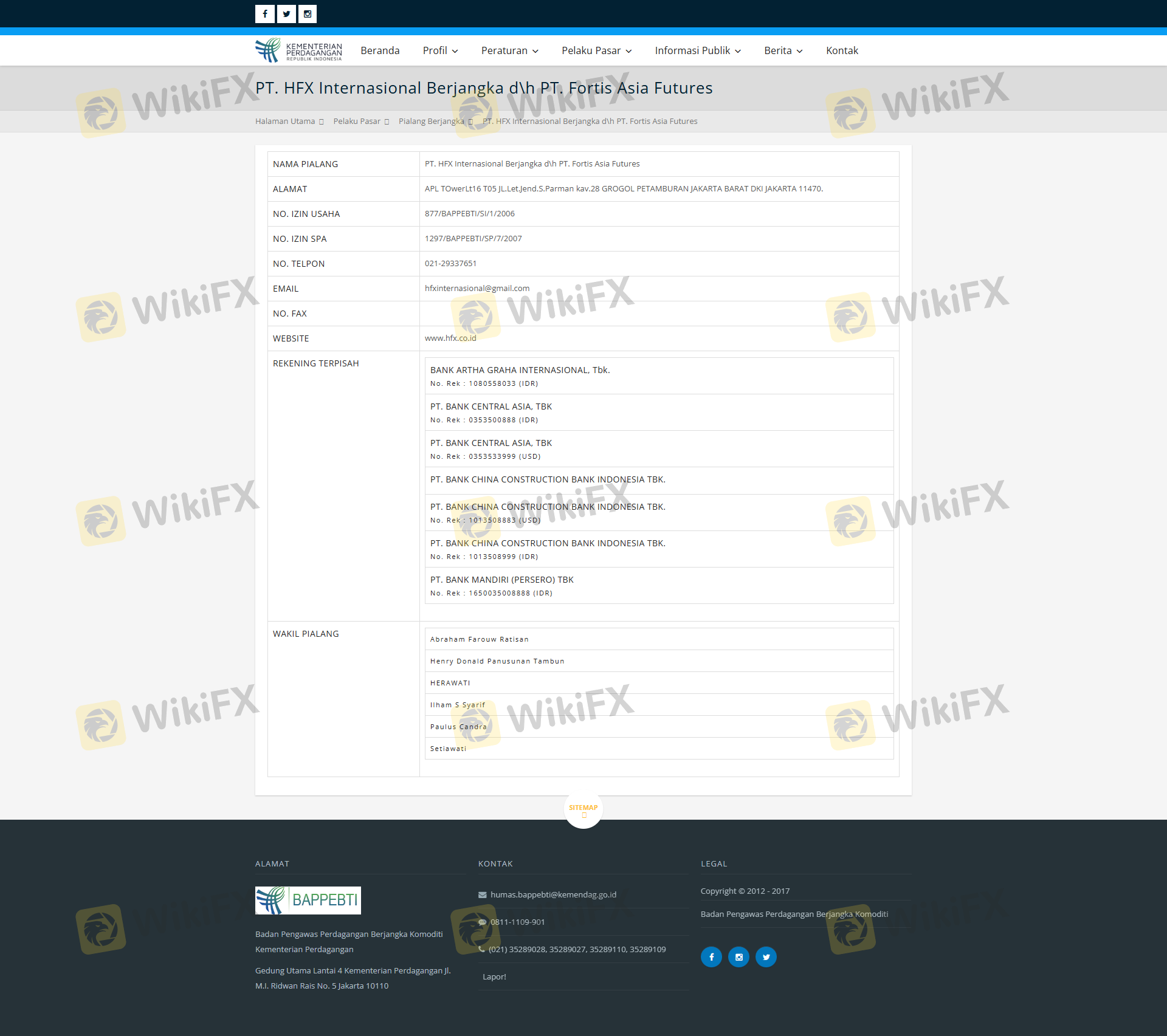Image resolution: width=1167 pixels, height=1036 pixels.
Task: Expand the Pelaku Pasar dropdown menu
Action: coord(596,50)
